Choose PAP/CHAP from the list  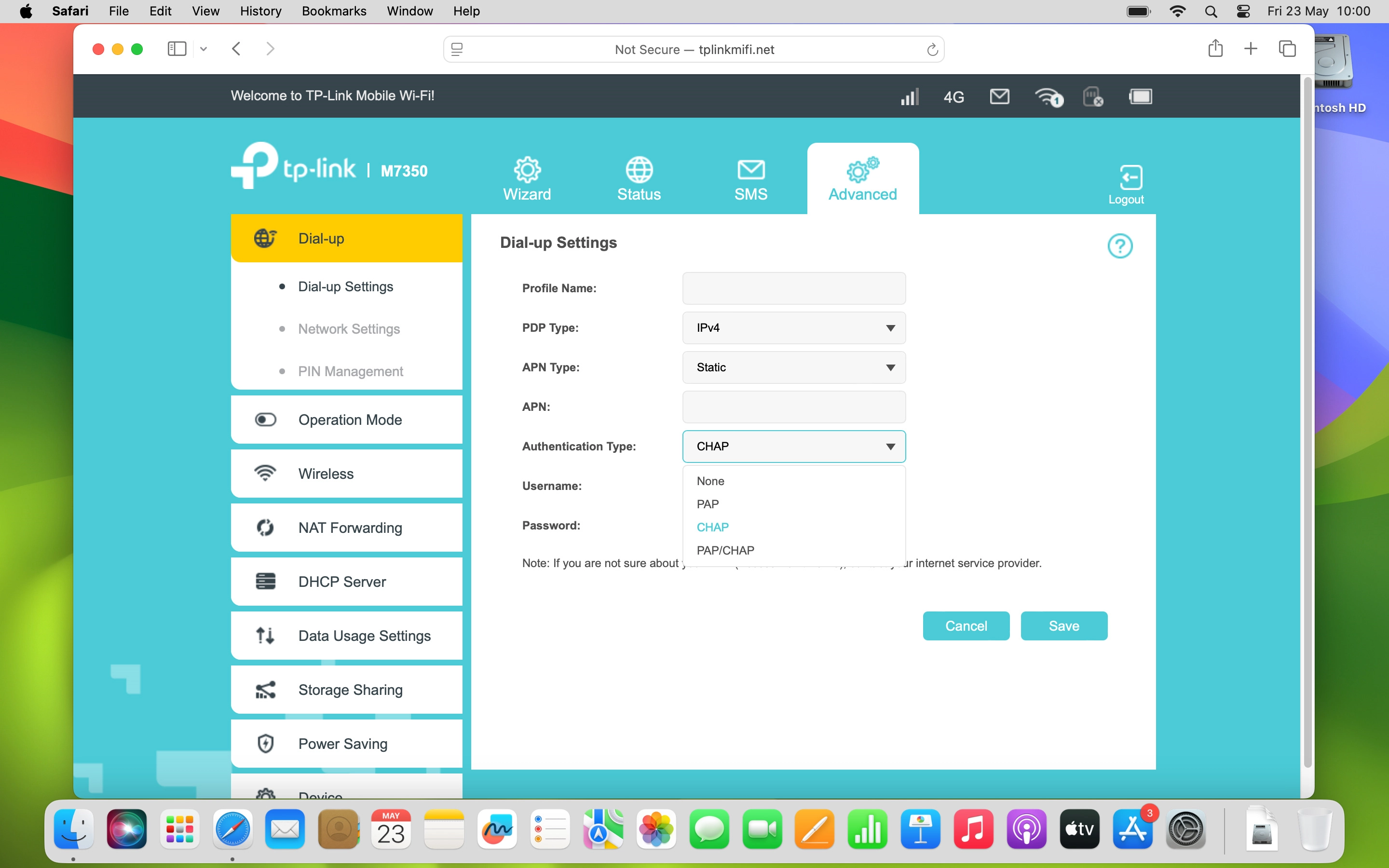(725, 550)
